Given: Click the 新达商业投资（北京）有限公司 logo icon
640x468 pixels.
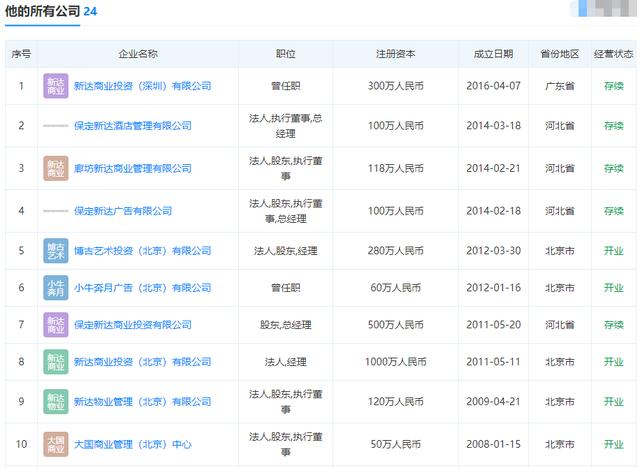Looking at the screenshot, I should pos(56,362).
